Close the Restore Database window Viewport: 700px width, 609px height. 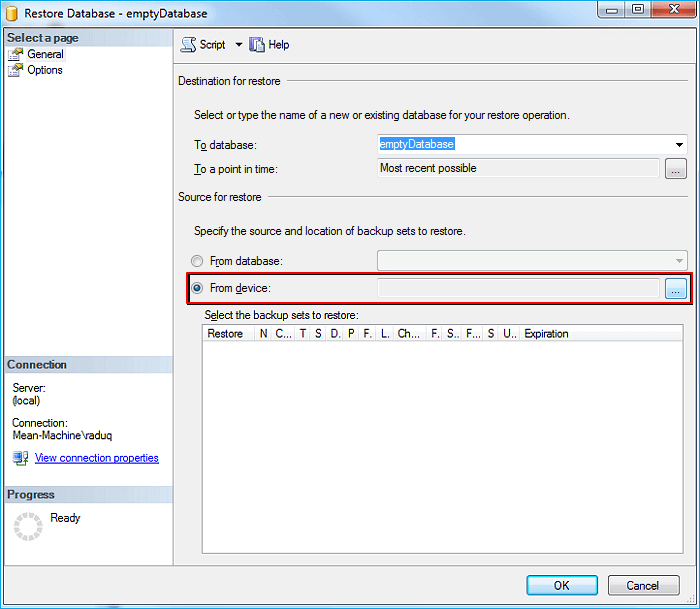(674, 9)
